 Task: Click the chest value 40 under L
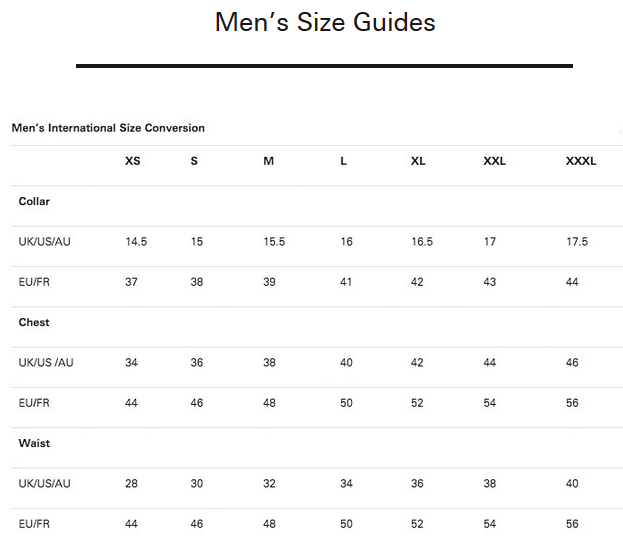(346, 362)
